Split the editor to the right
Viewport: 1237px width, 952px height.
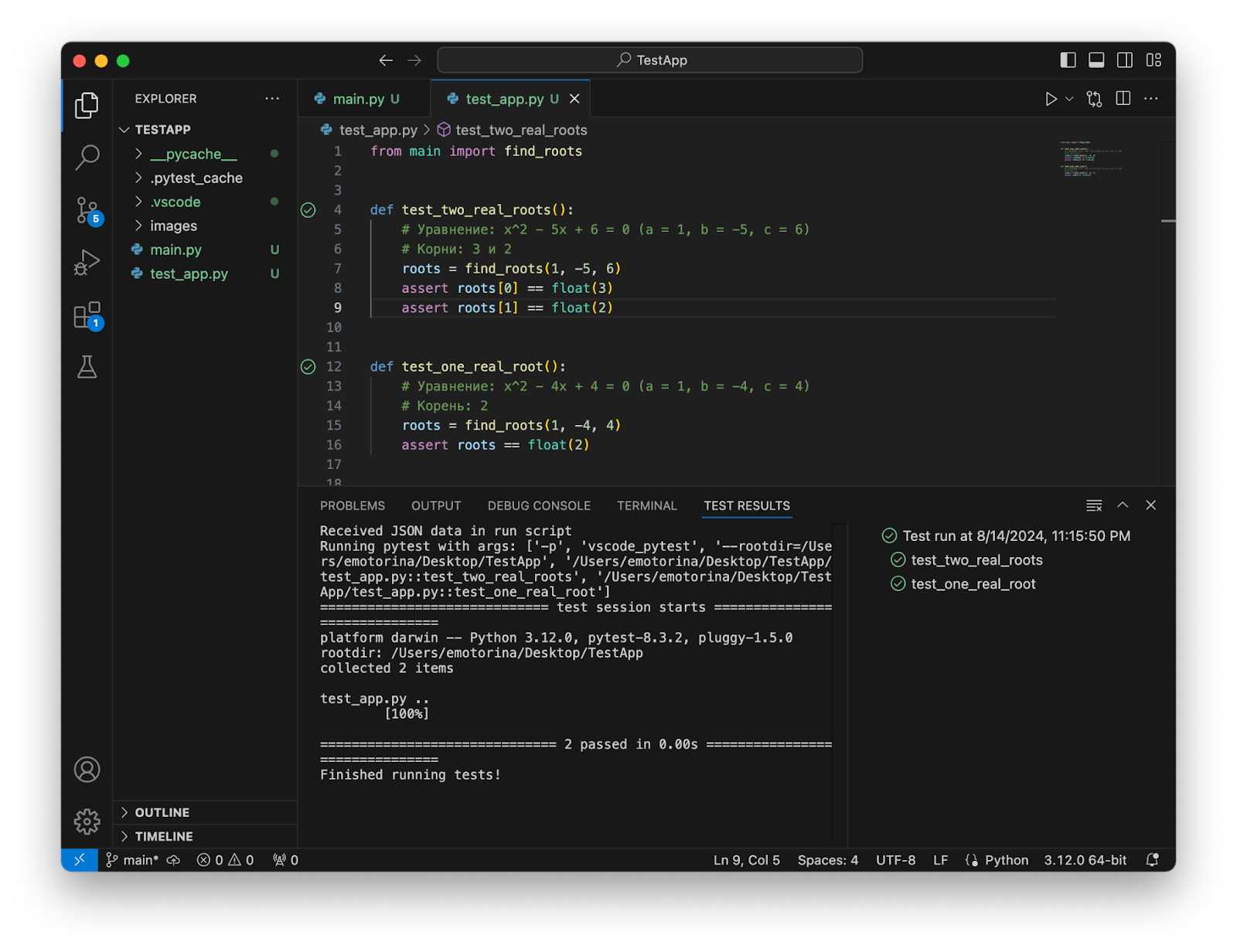click(1123, 99)
